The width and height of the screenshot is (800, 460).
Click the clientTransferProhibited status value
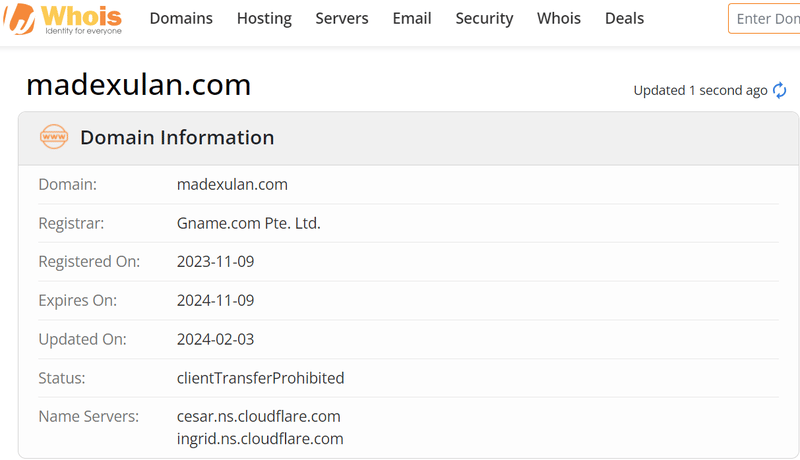point(260,378)
